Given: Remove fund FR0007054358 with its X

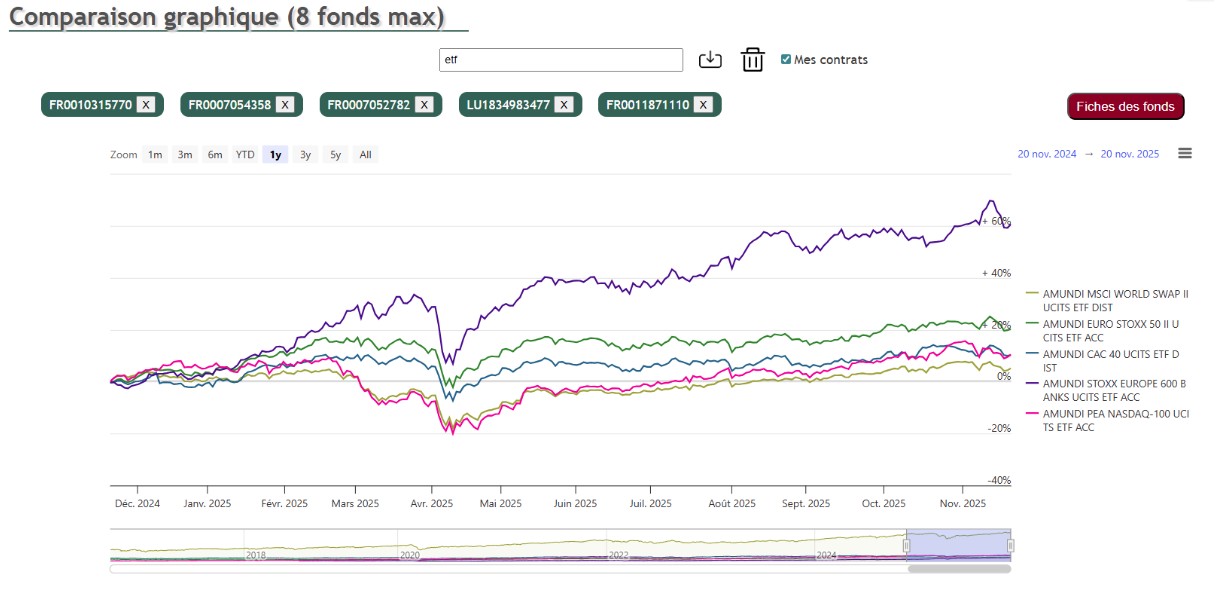Looking at the screenshot, I should point(285,104).
